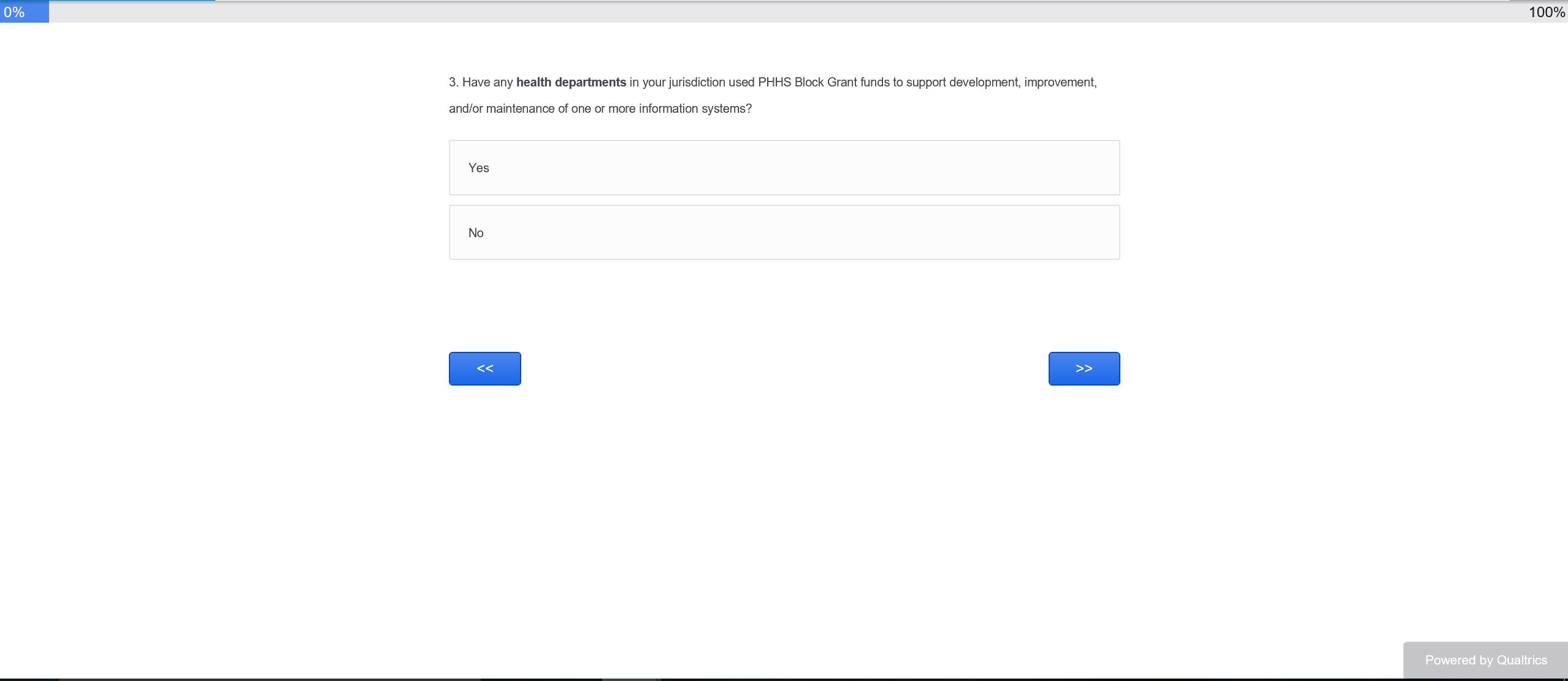
Task: Click the question number 3 prefix
Action: pyautogui.click(x=454, y=82)
